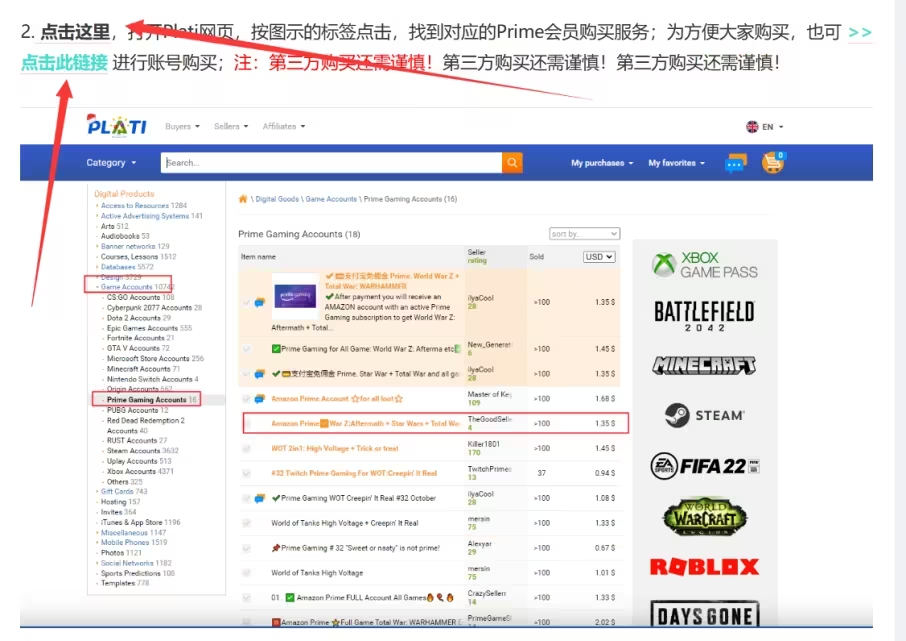Click the Minecraft logo
The image size is (906, 641).
click(704, 365)
